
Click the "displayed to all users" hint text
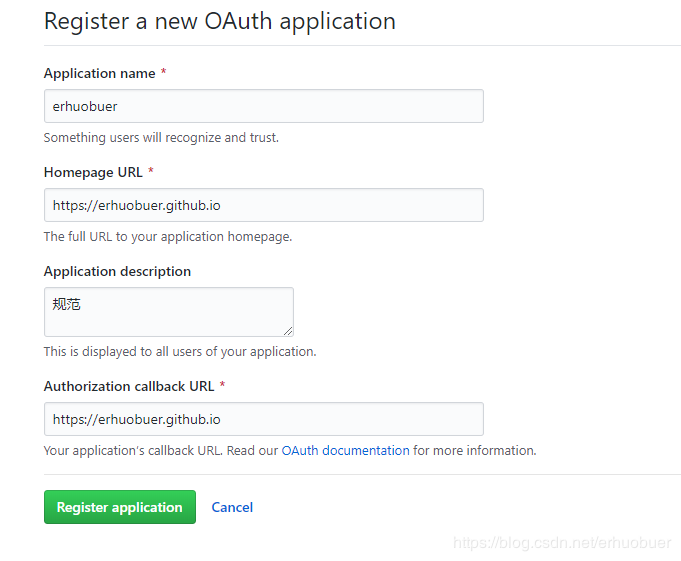180,352
